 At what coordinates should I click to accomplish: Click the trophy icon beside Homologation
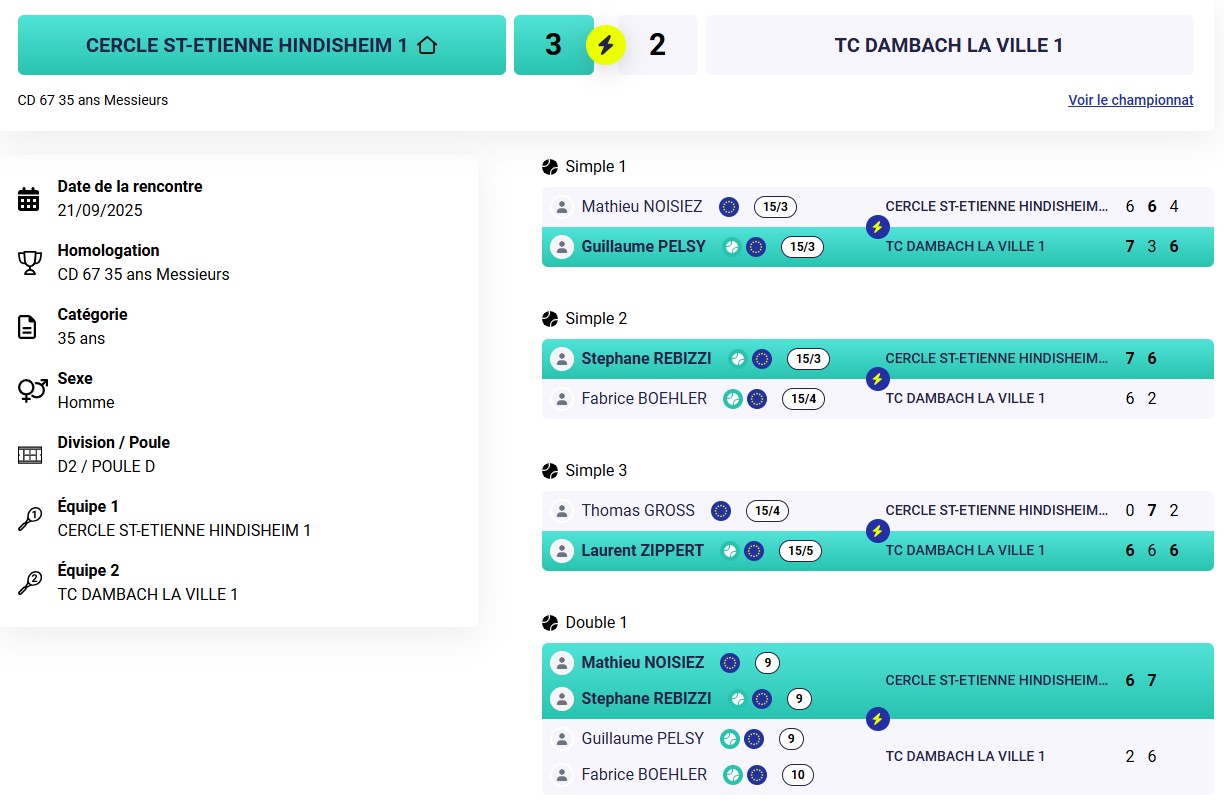[x=29, y=263]
